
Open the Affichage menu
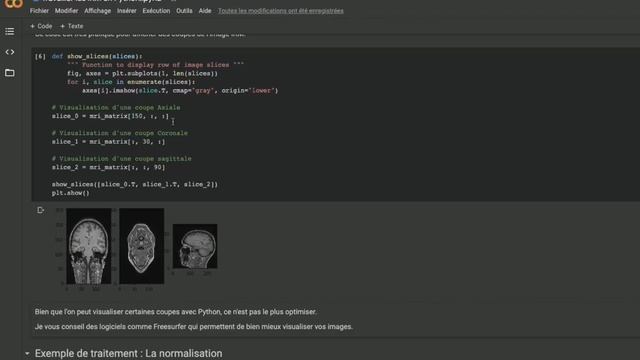click(98, 11)
